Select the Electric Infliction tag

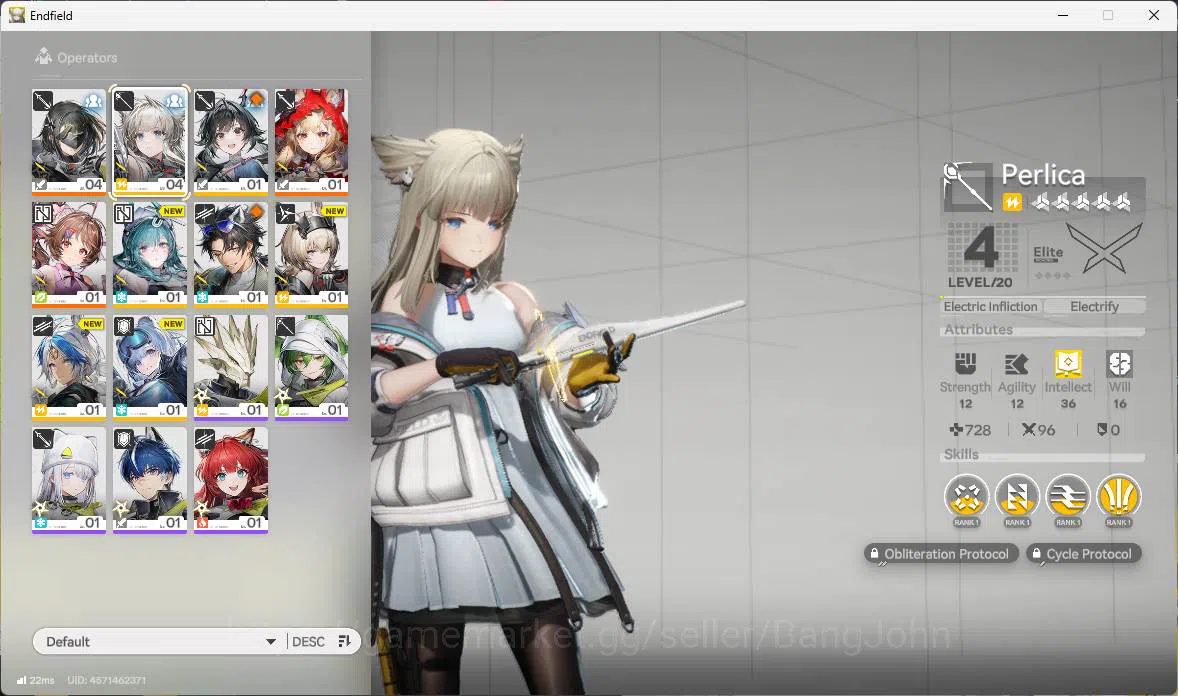click(990, 307)
